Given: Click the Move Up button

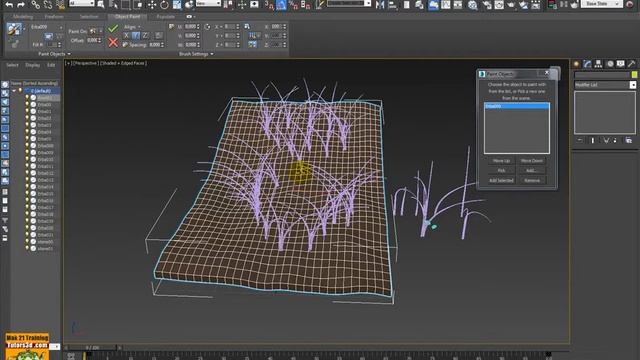Looking at the screenshot, I should pos(501,161).
